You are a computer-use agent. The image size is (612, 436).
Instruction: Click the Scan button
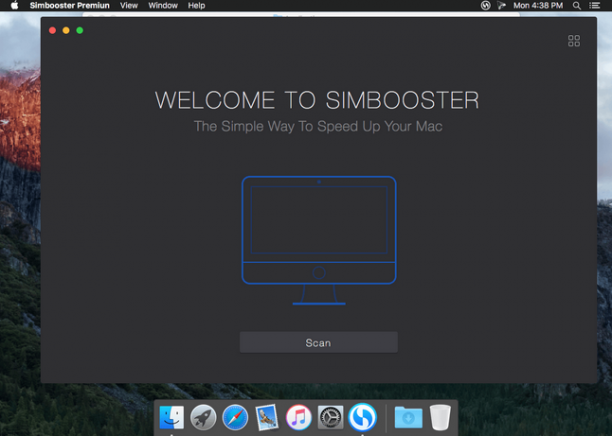coord(318,342)
